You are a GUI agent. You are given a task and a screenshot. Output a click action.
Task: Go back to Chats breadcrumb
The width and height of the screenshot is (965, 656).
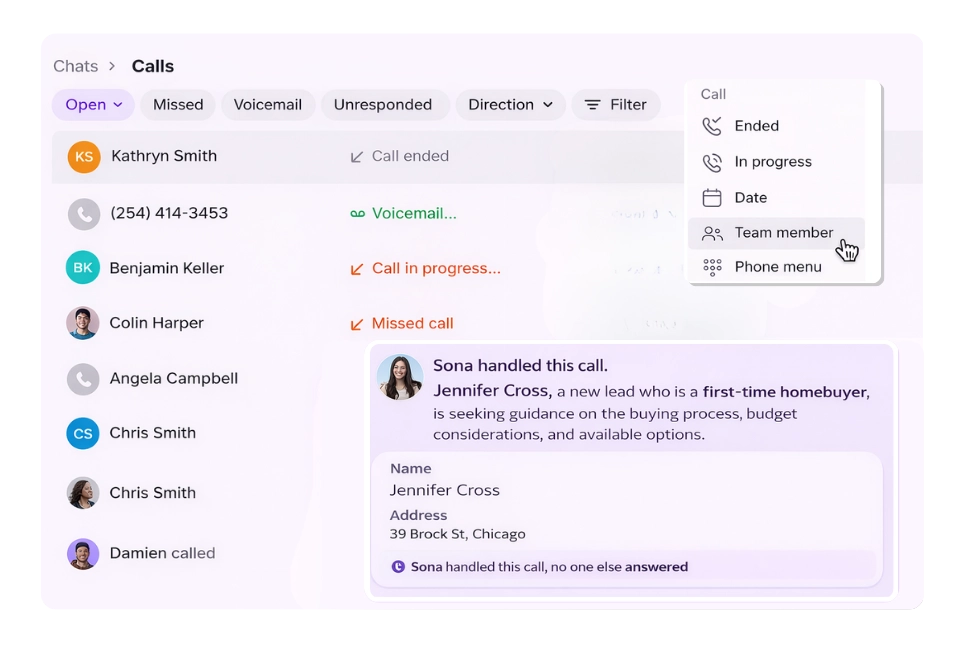(x=76, y=66)
